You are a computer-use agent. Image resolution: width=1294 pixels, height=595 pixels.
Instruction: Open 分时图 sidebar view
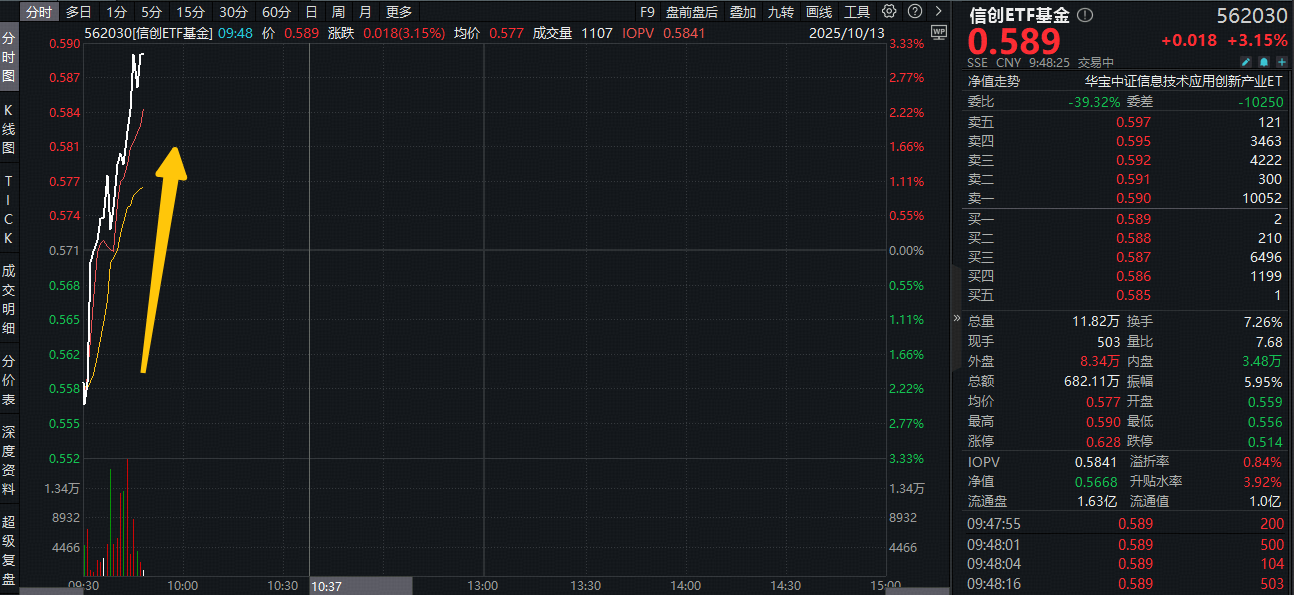point(9,57)
